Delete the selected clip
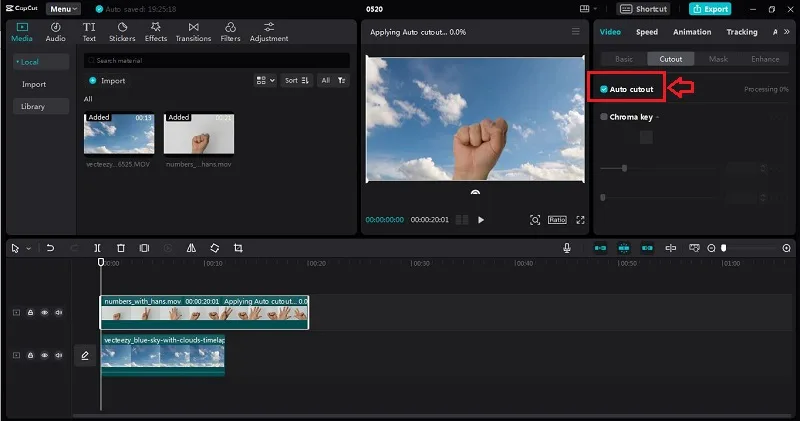800x421 pixels. (x=121, y=248)
